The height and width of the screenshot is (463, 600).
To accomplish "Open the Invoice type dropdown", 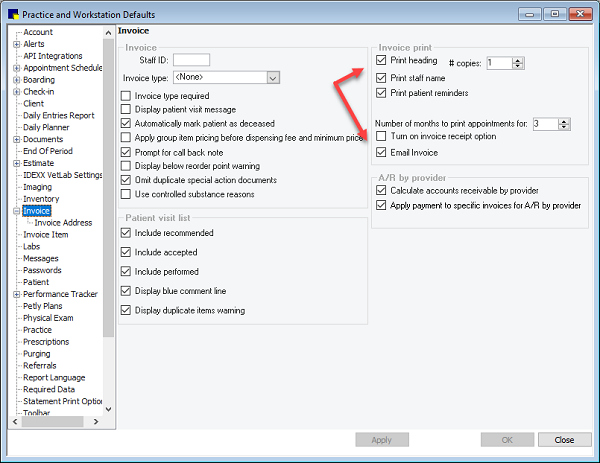I will (x=272, y=77).
